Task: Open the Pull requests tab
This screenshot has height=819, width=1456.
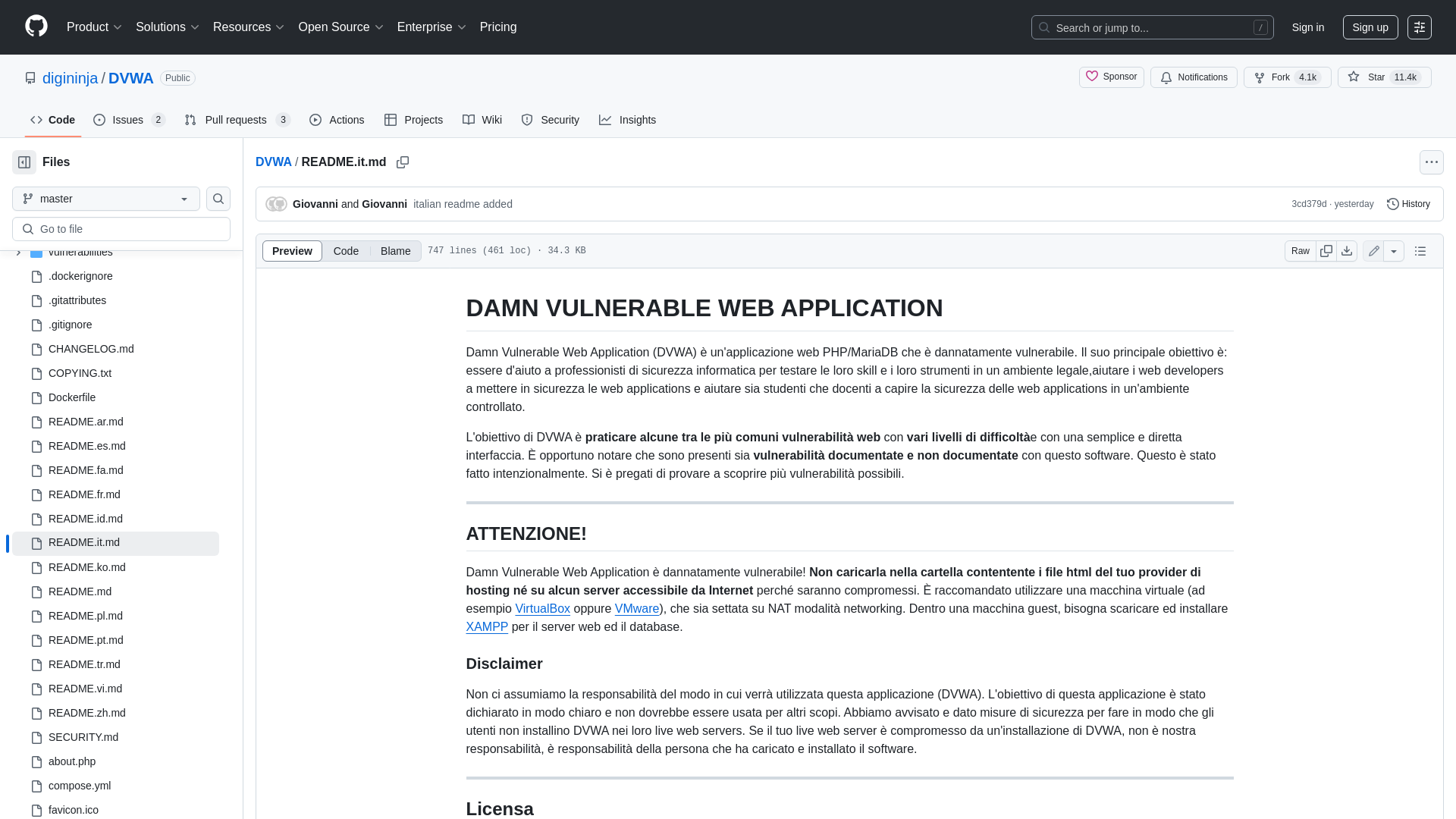Action: (x=237, y=120)
